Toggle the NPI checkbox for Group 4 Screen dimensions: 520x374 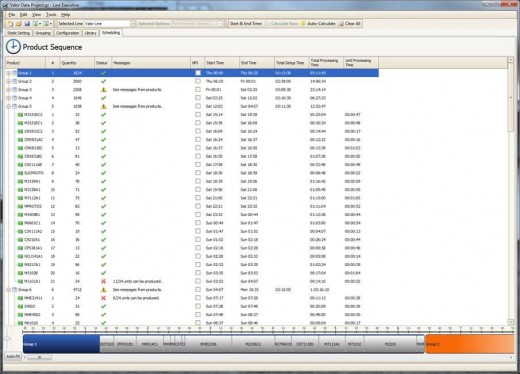(x=198, y=98)
